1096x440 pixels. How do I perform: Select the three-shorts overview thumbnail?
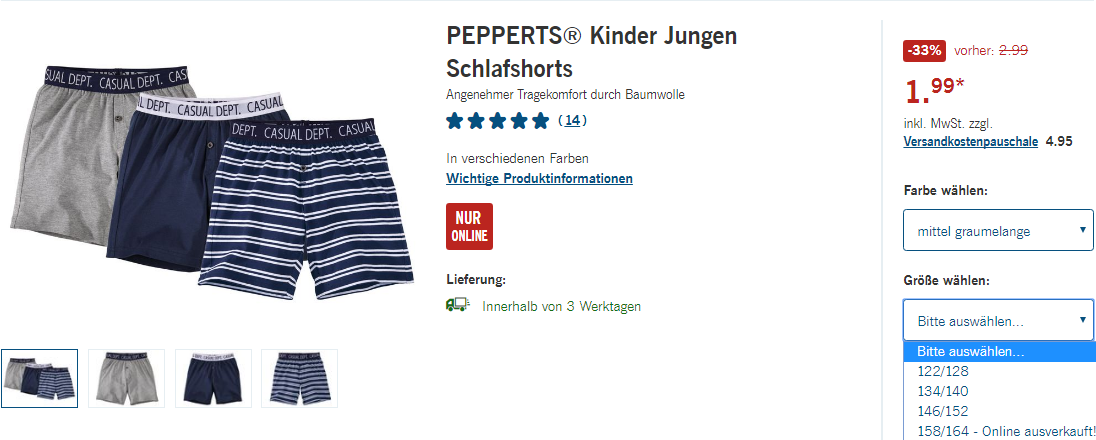click(x=40, y=378)
